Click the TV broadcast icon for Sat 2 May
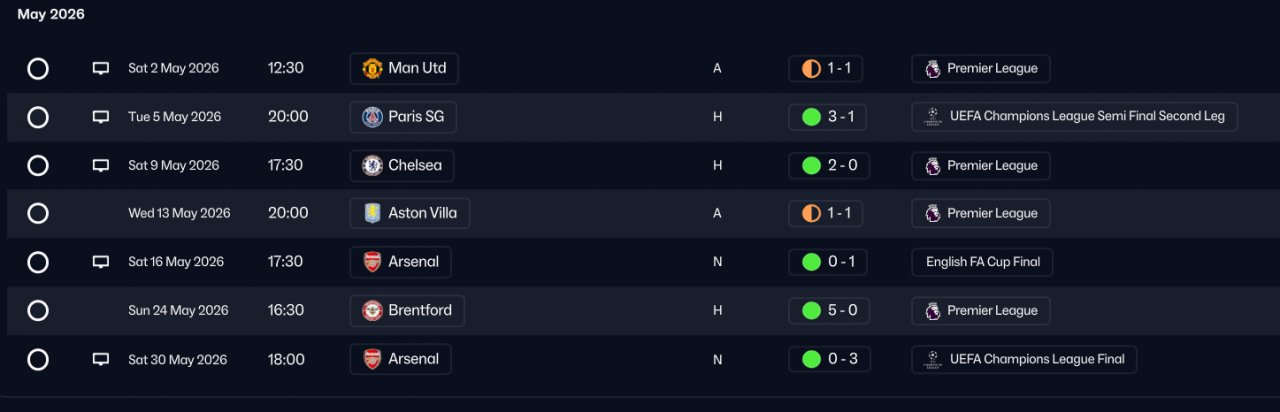This screenshot has width=1280, height=412. coord(100,69)
